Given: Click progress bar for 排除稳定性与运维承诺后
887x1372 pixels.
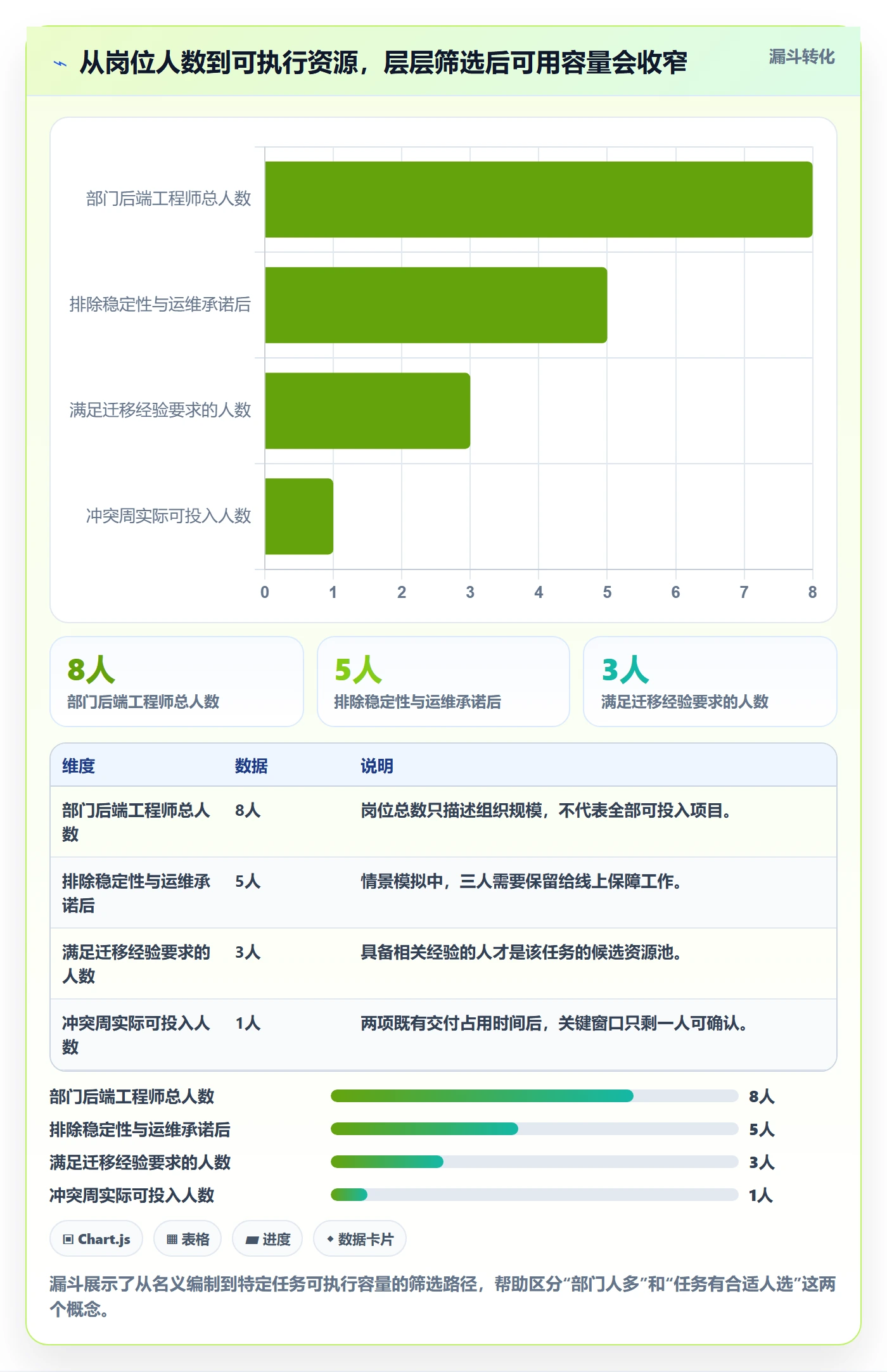Looking at the screenshot, I should pyautogui.click(x=534, y=1129).
